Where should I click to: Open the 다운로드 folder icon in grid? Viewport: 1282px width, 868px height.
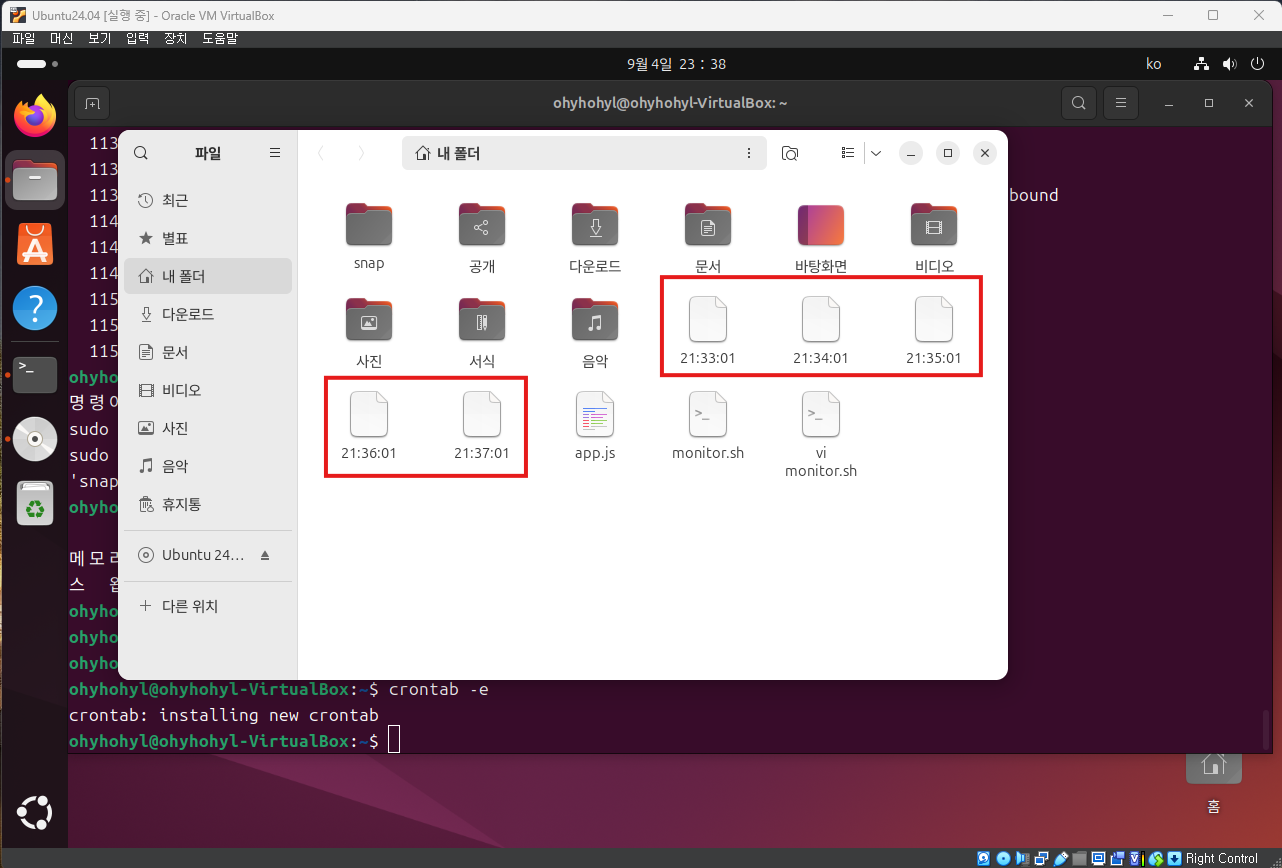point(595,238)
